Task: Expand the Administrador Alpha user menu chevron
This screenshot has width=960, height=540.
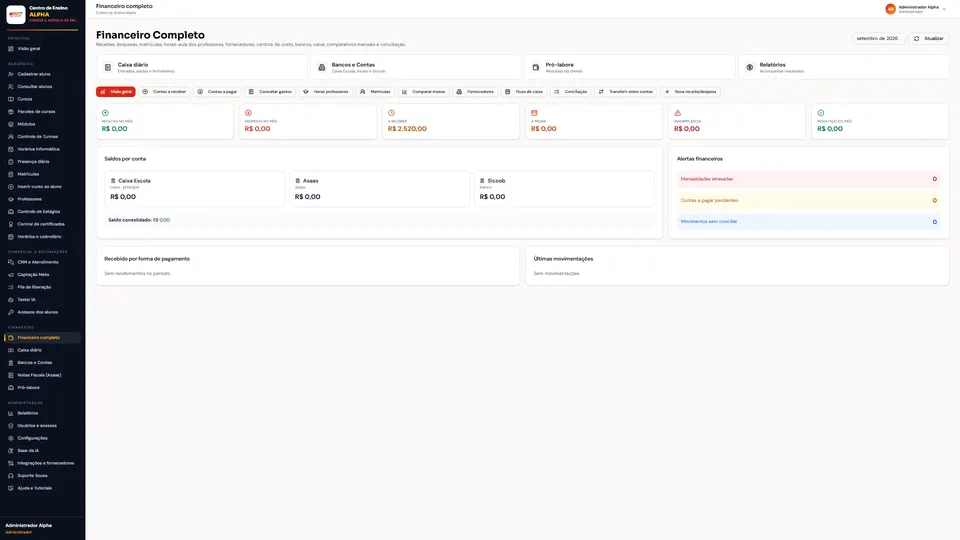Action: coord(945,9)
